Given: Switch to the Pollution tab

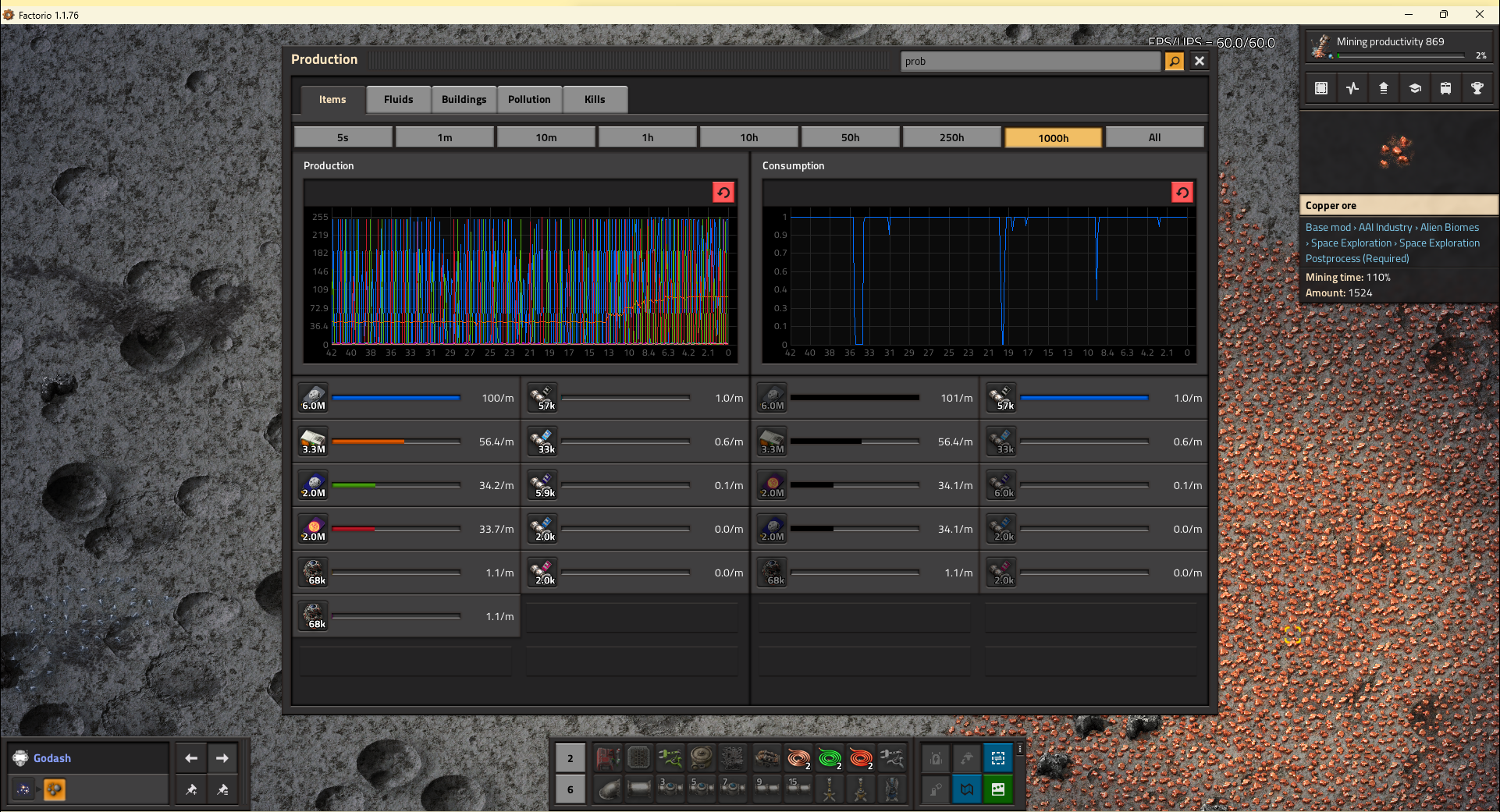Looking at the screenshot, I should [529, 99].
